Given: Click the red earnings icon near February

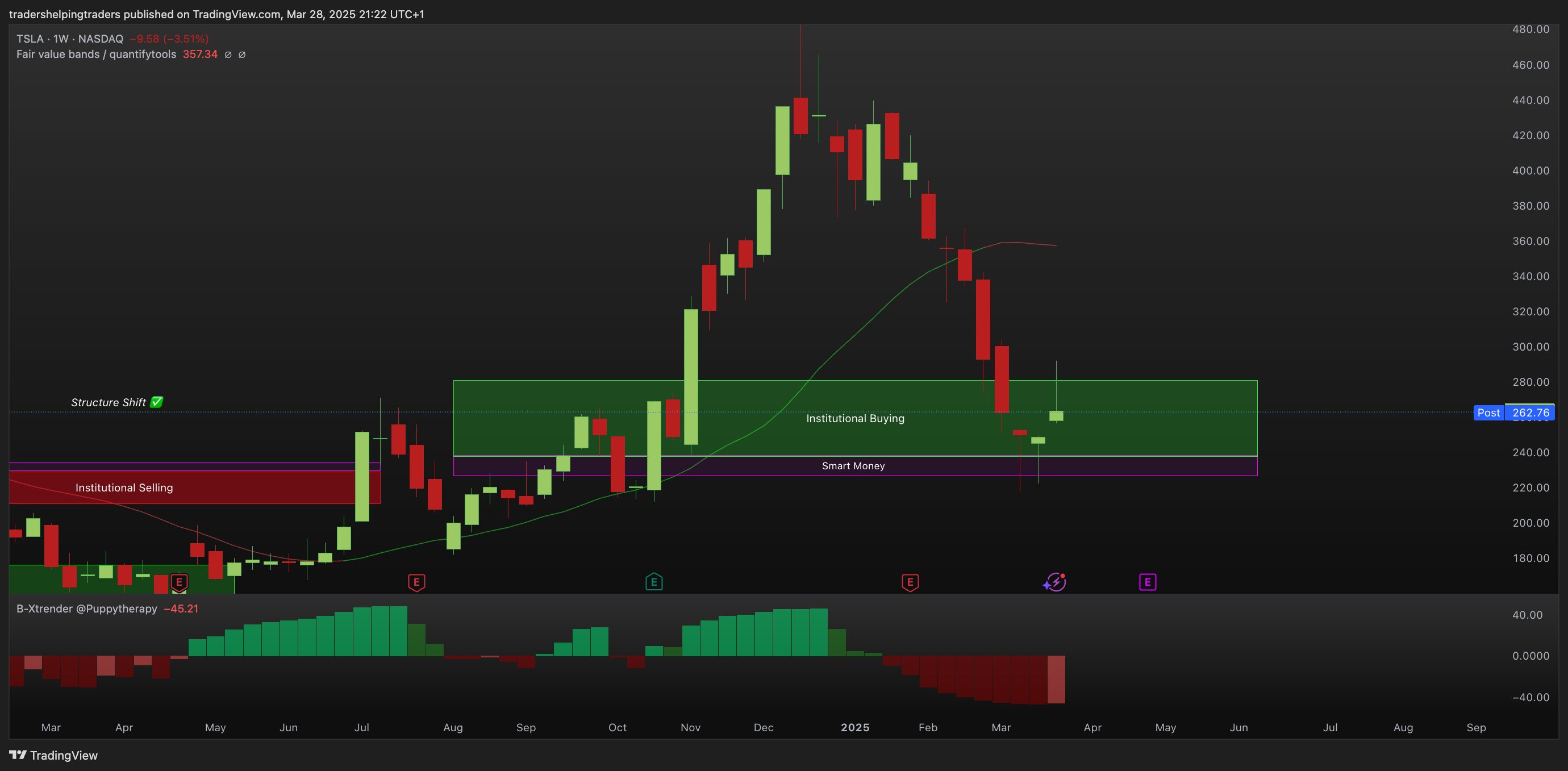Looking at the screenshot, I should pyautogui.click(x=910, y=582).
